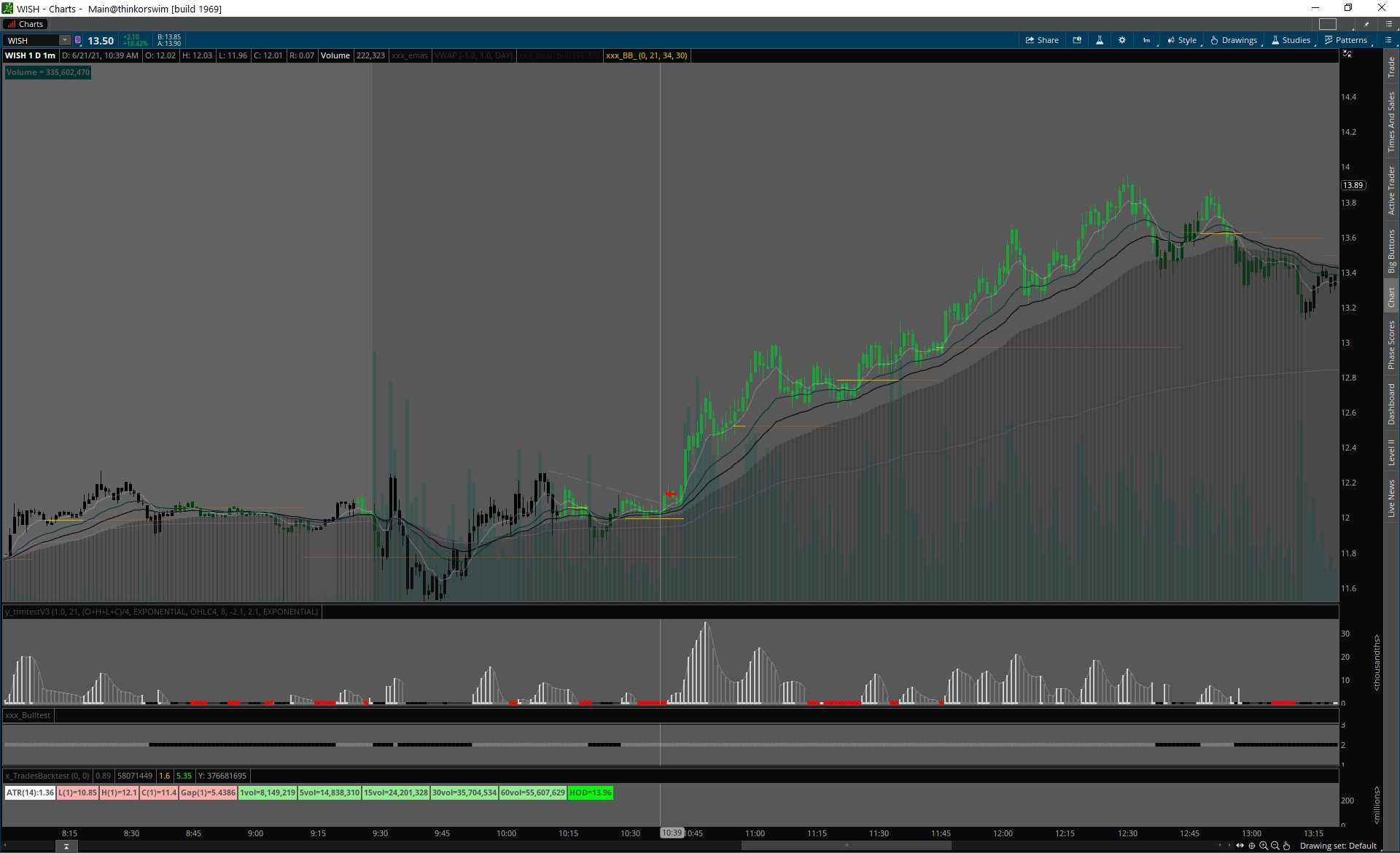Open the Drawing set: Default selector

(x=1338, y=846)
